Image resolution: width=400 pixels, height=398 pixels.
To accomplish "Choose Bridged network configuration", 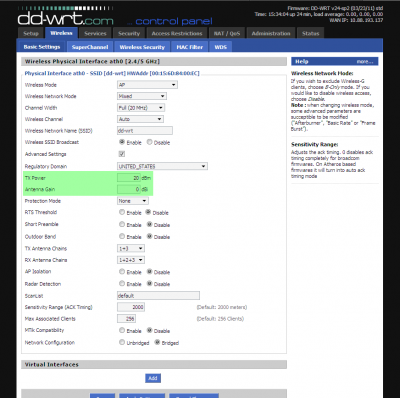I will [x=157, y=342].
